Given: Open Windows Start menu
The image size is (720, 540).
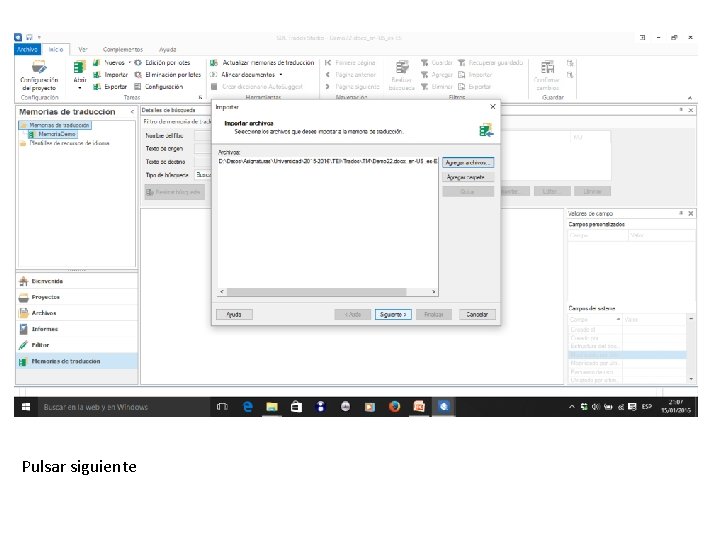Looking at the screenshot, I should [26, 407].
